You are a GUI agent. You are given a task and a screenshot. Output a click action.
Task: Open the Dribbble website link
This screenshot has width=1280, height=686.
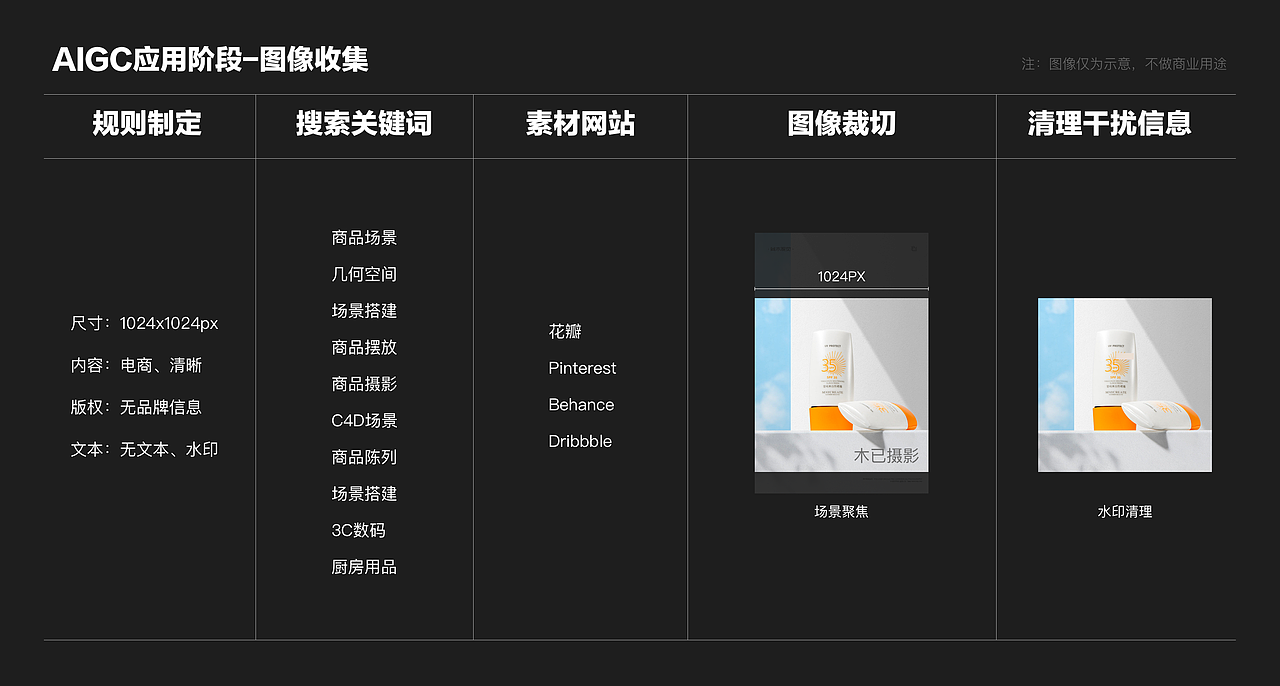point(580,440)
